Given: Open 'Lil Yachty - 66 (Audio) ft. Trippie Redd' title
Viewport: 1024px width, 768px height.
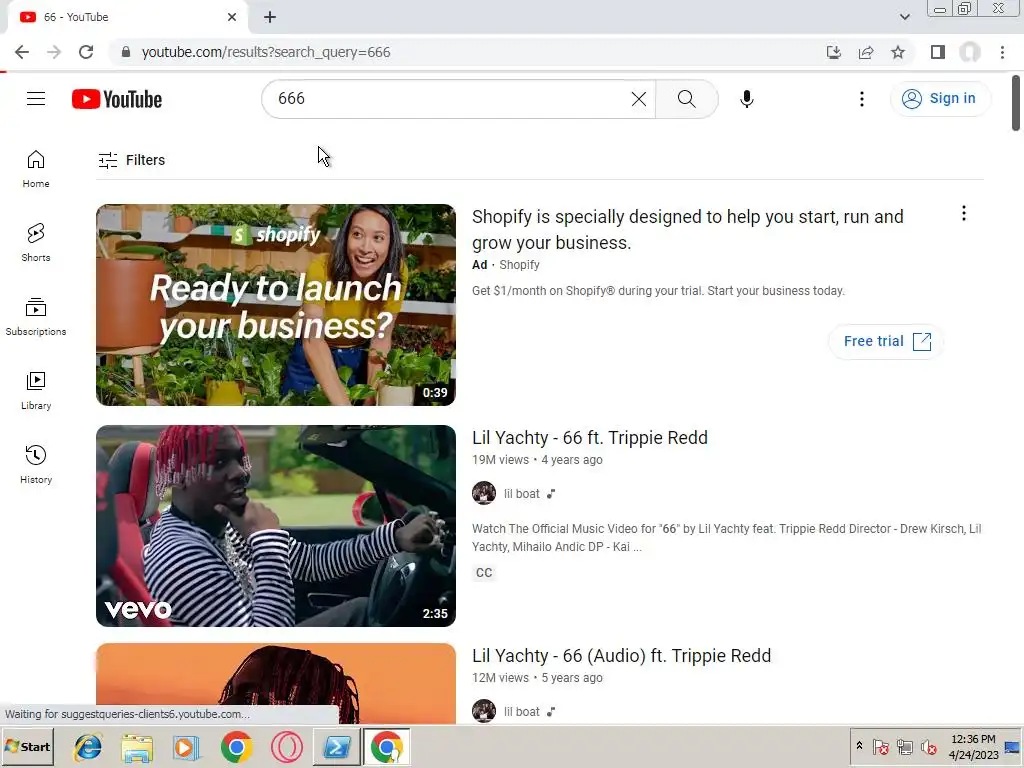Looking at the screenshot, I should [x=621, y=656].
